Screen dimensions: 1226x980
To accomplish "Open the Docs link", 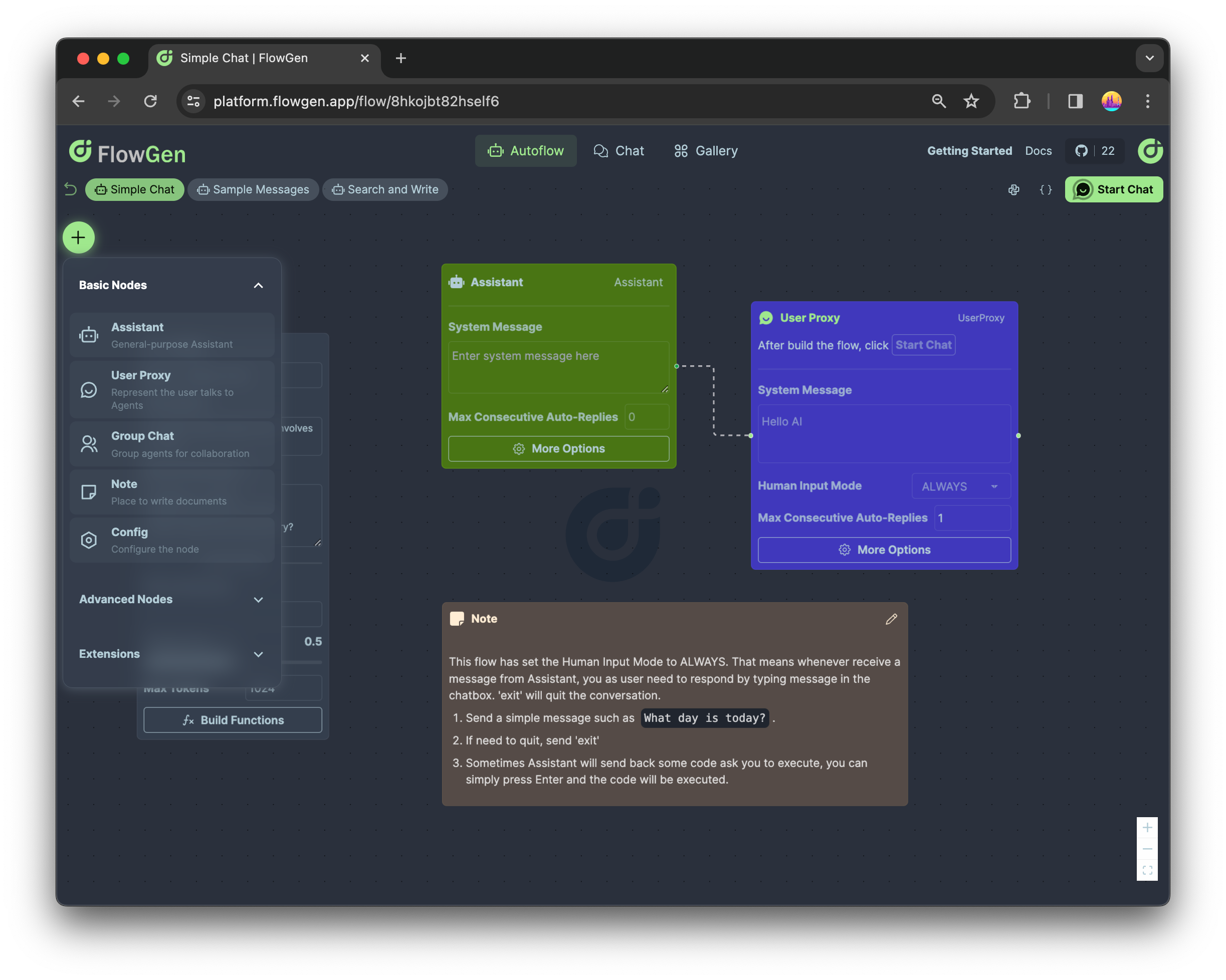I will [x=1038, y=151].
